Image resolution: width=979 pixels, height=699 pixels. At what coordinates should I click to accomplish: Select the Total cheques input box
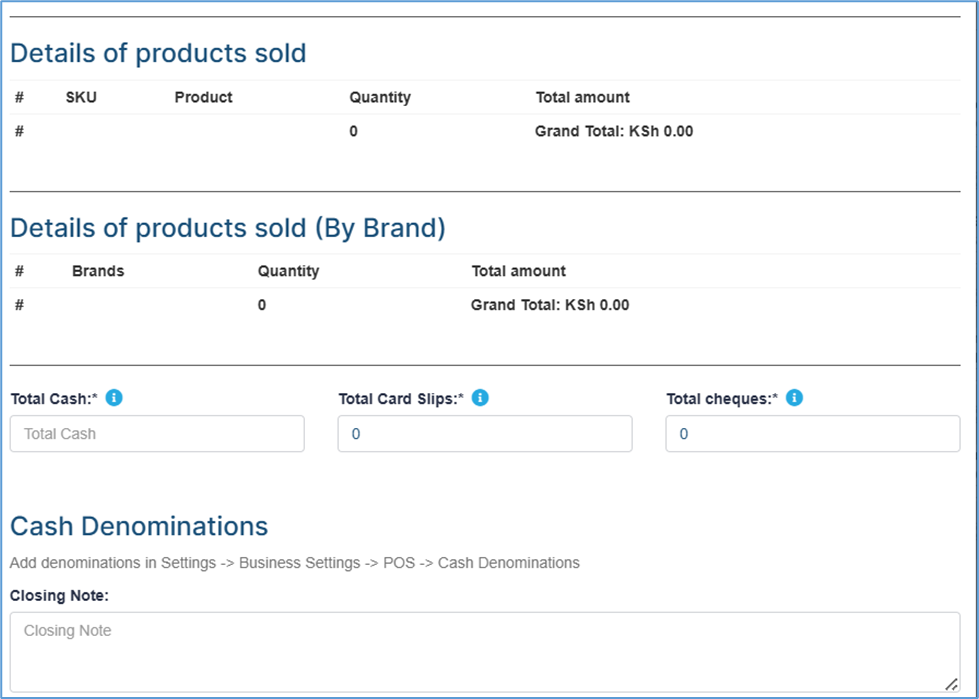tap(813, 434)
